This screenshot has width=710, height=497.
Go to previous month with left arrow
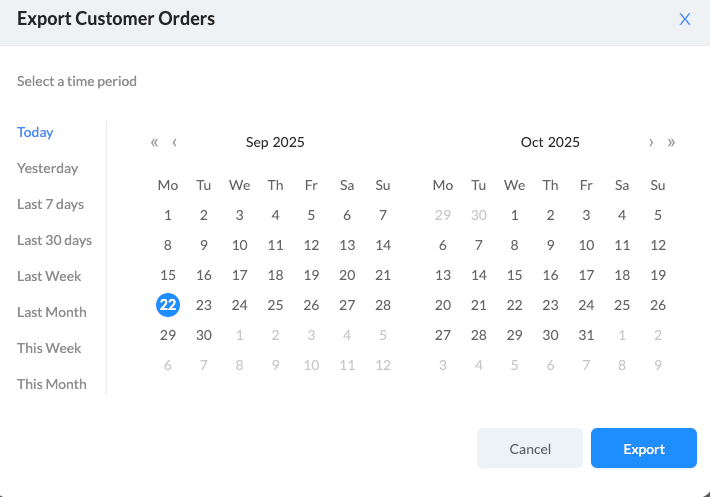pos(175,142)
